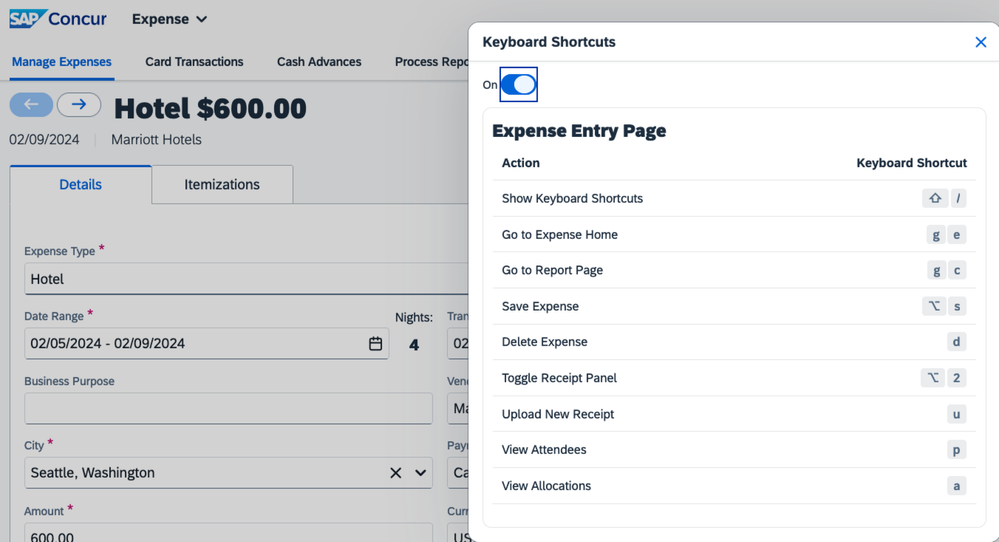Screen dimensions: 999x542
Task: Open Cash Advances tab
Action: pos(319,62)
